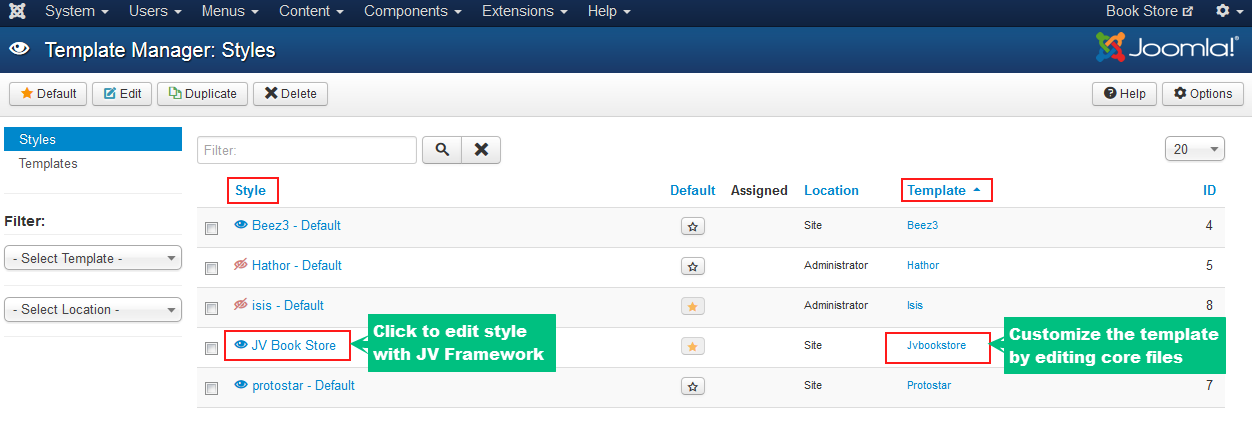The height and width of the screenshot is (436, 1252).
Task: Sort by the Style column header
Action: click(x=250, y=190)
